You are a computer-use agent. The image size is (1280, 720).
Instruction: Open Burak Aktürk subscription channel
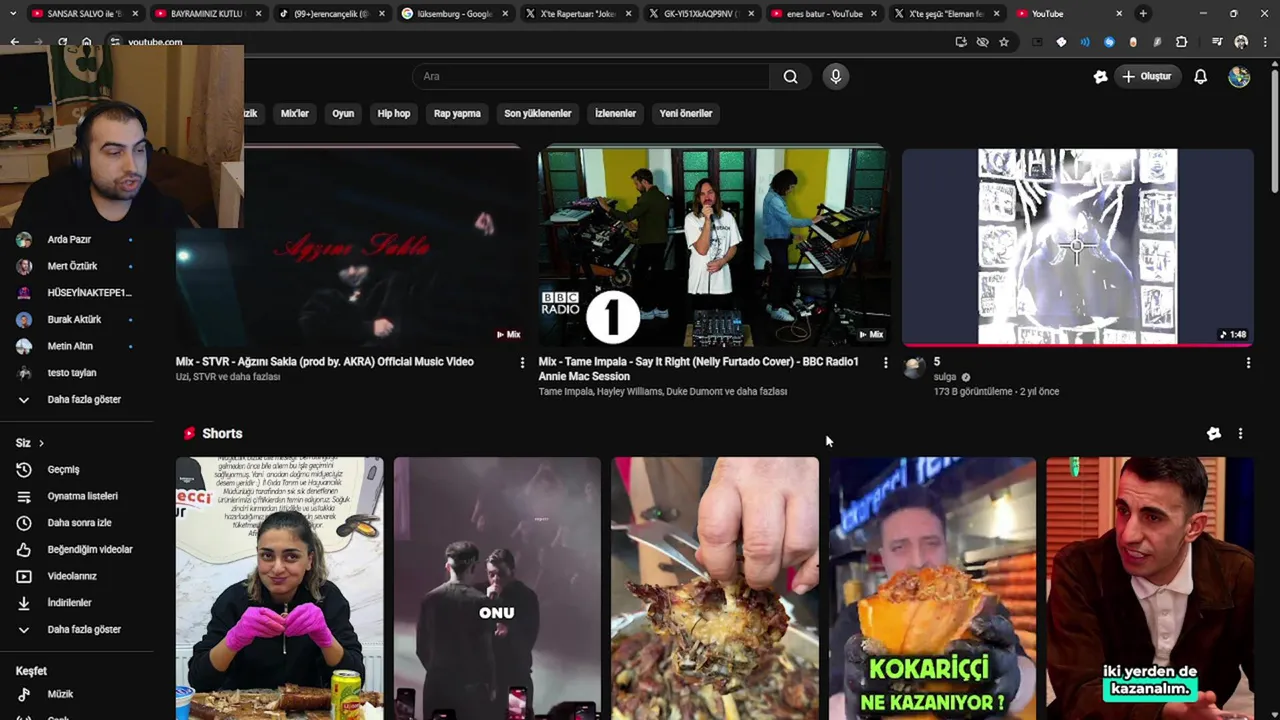[x=75, y=319]
